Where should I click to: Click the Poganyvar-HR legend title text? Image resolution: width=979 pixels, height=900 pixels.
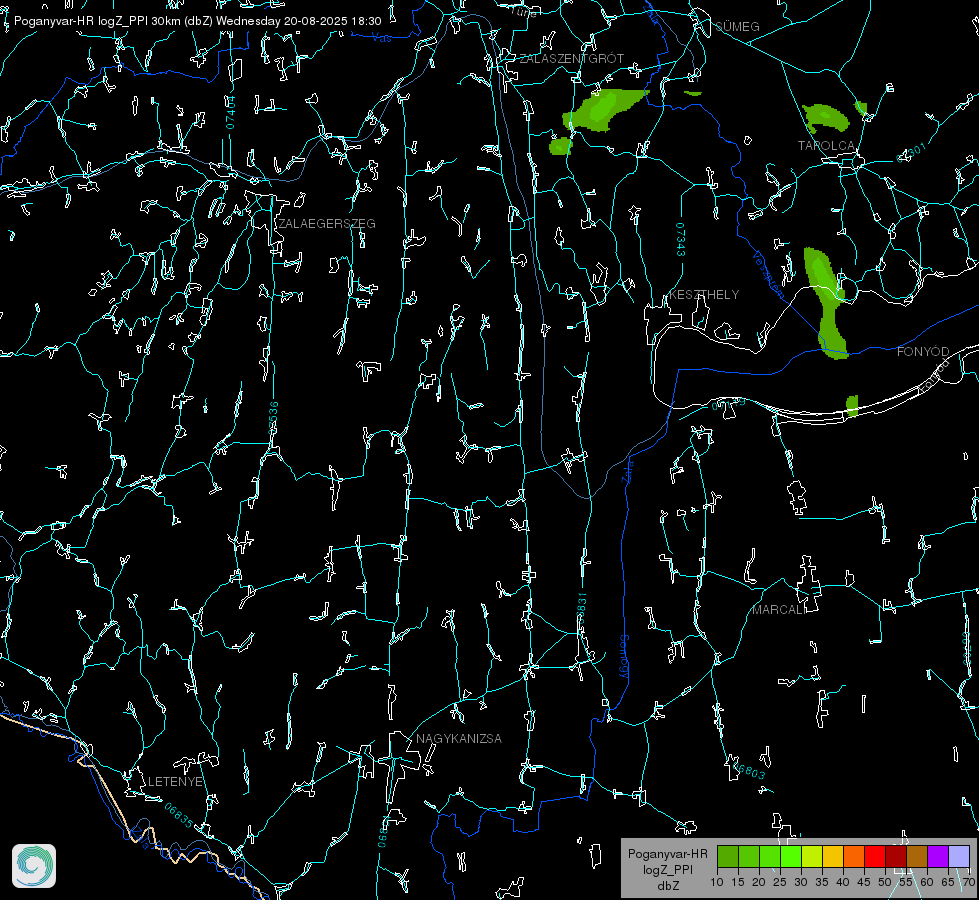(x=667, y=853)
